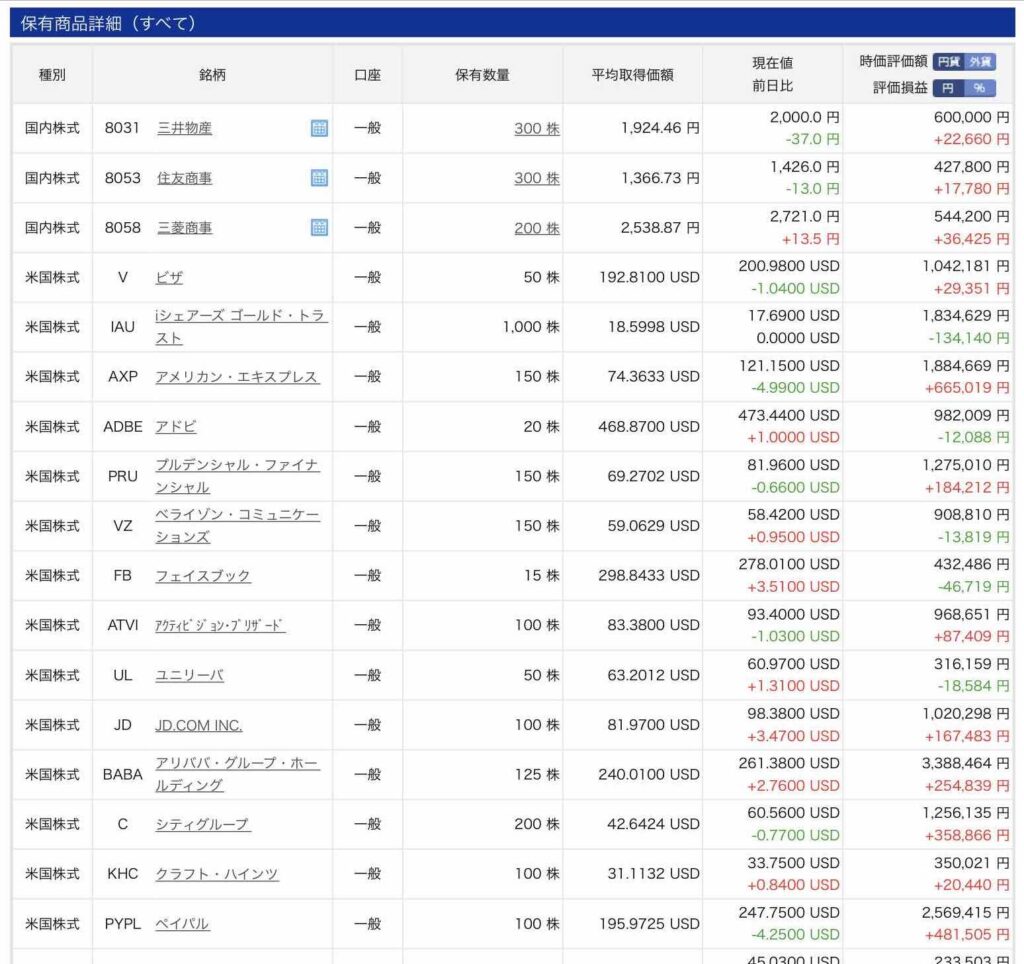Click the 300 株 quantity for 住友商事
Screen dimensions: 1024x964
537,178
